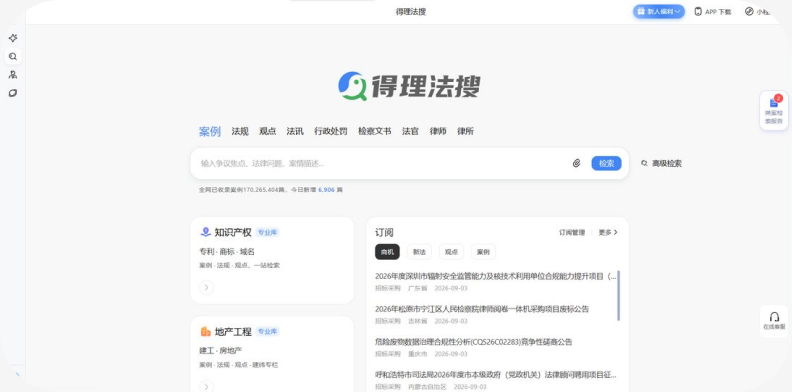Click the 专业库 tag beside 地产工程
Viewport: 792px width, 392px height.
(x=267, y=332)
